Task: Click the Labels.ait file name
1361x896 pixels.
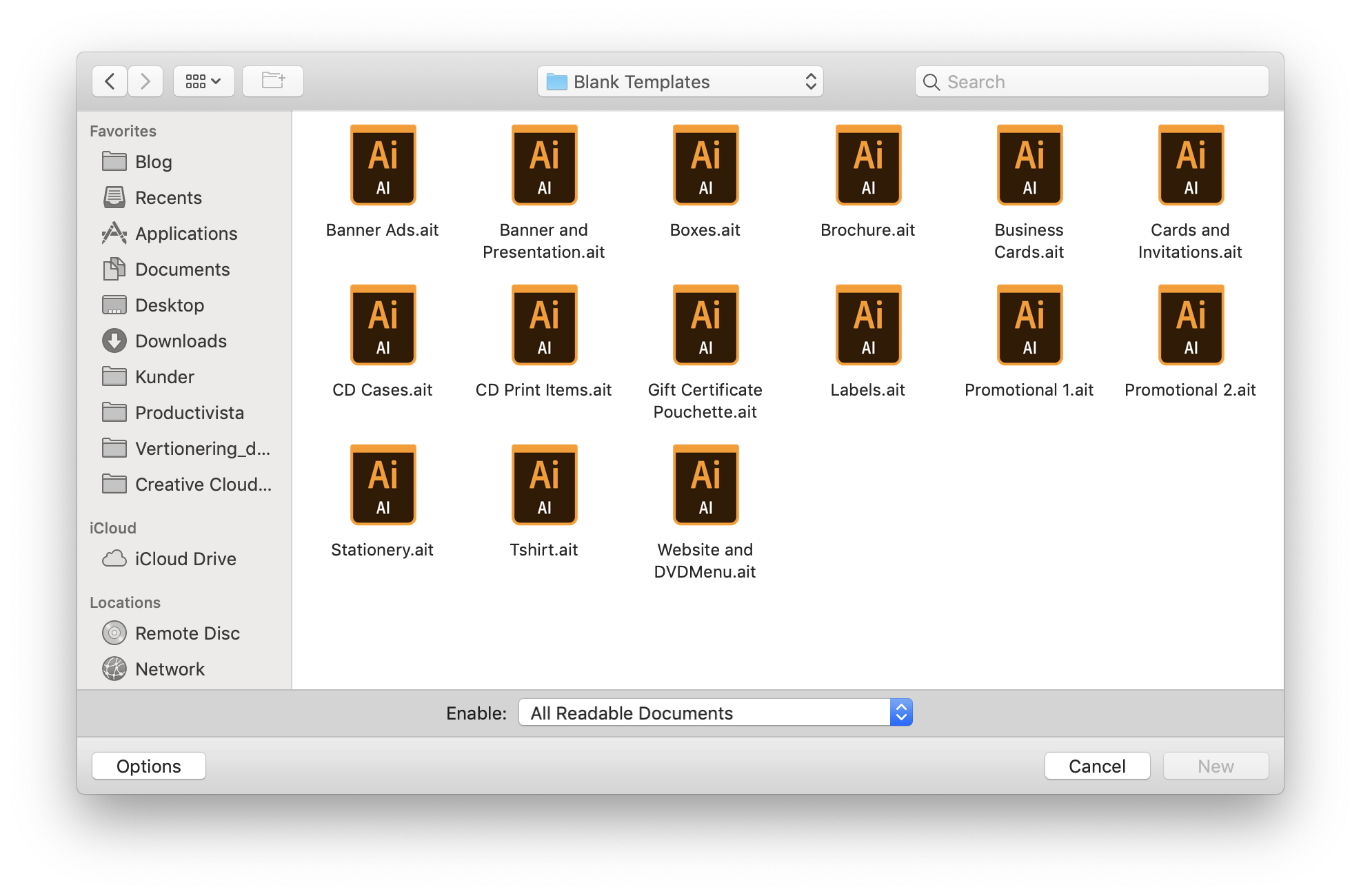Action: 868,390
